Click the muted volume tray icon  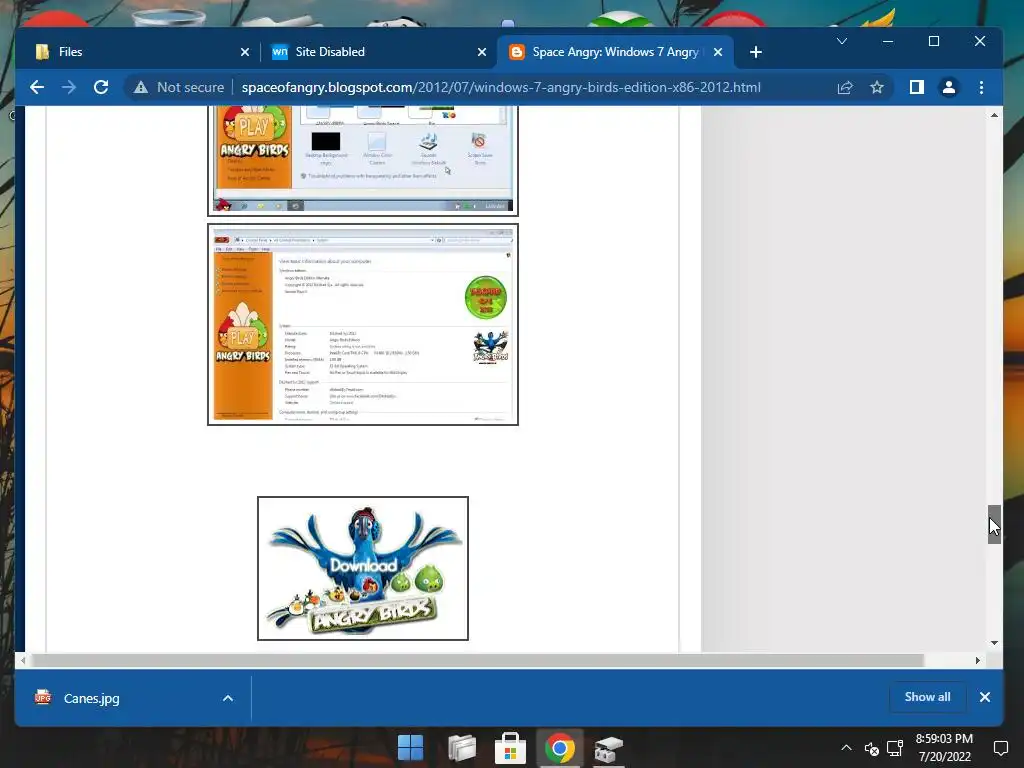(871, 748)
